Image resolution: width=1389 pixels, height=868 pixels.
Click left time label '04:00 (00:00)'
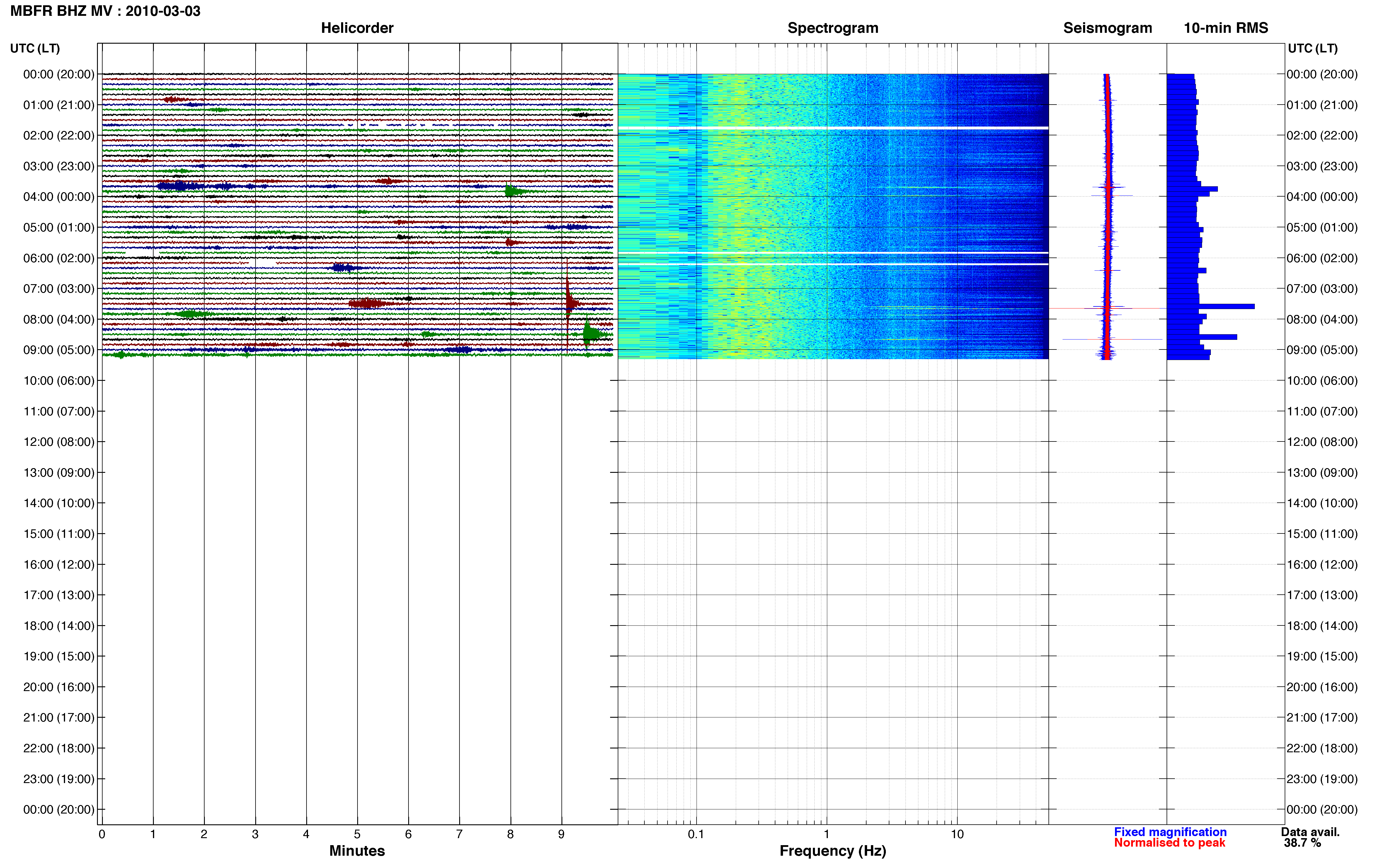click(x=59, y=196)
